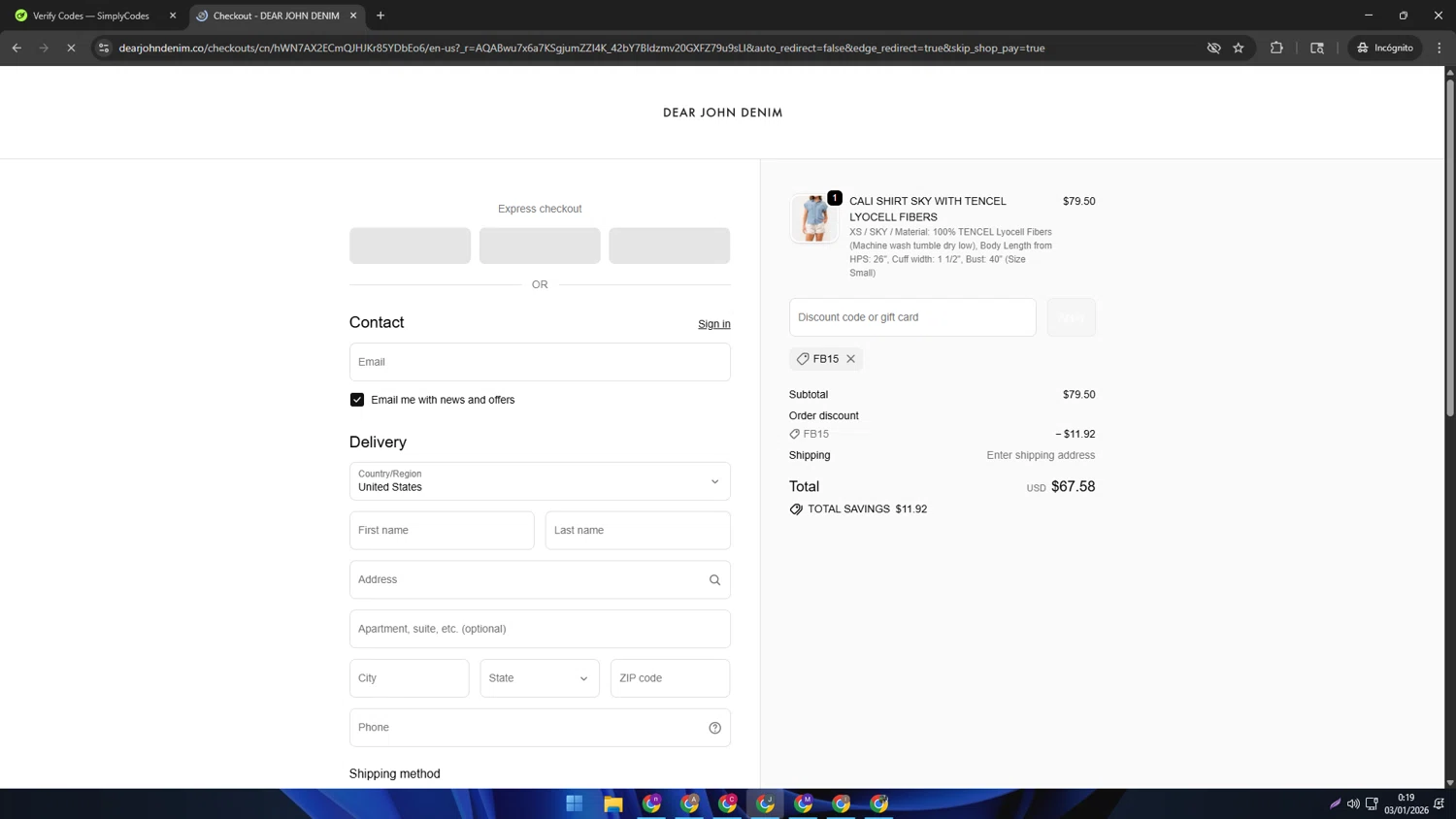Focus the Last name field
This screenshot has width=1456, height=819.
tap(638, 531)
